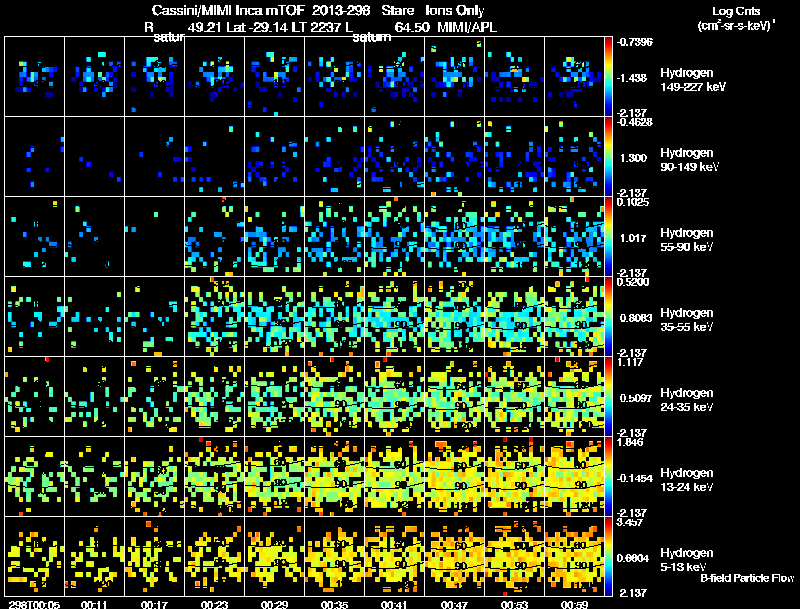This screenshot has height=609, width=800.
Task: Click the '-0.4628' colorbar value
Action: 634,122
